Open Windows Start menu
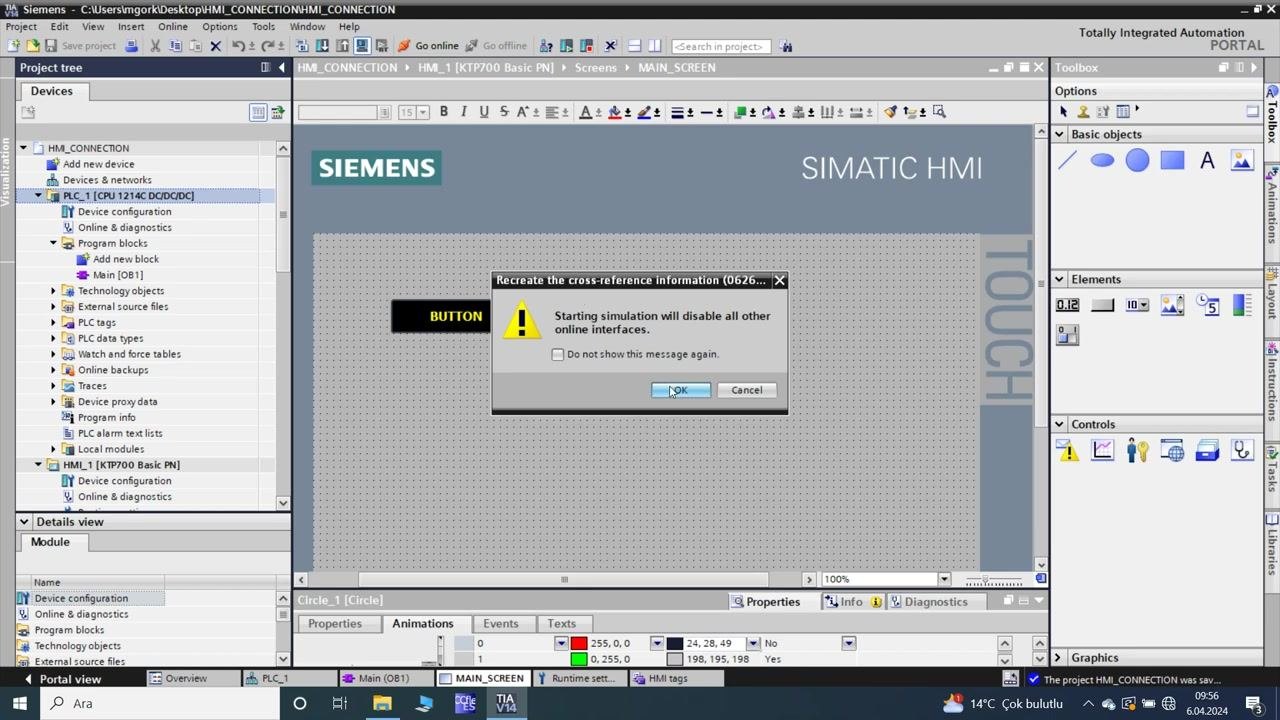Image resolution: width=1280 pixels, height=720 pixels. [x=19, y=703]
